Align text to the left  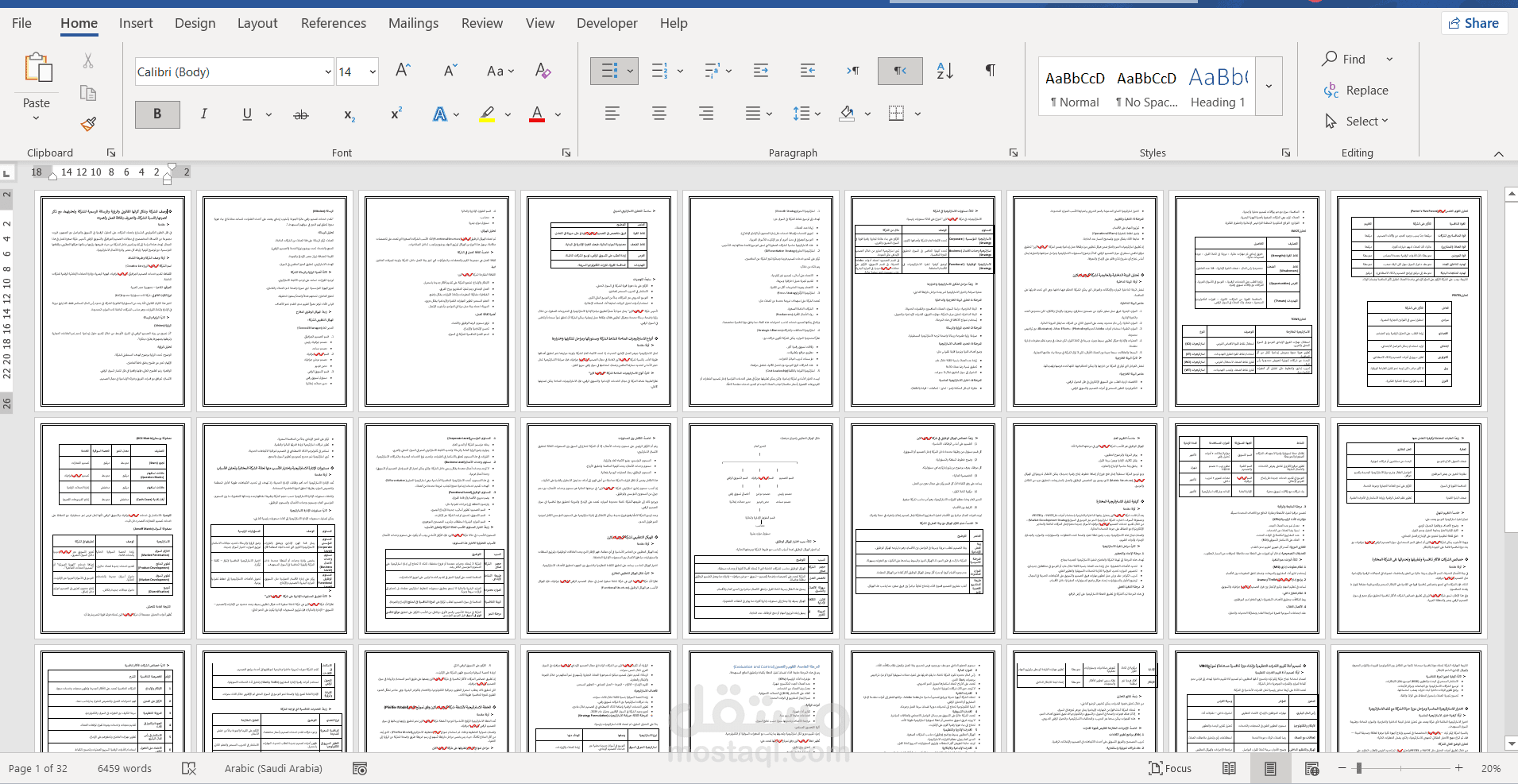(612, 114)
